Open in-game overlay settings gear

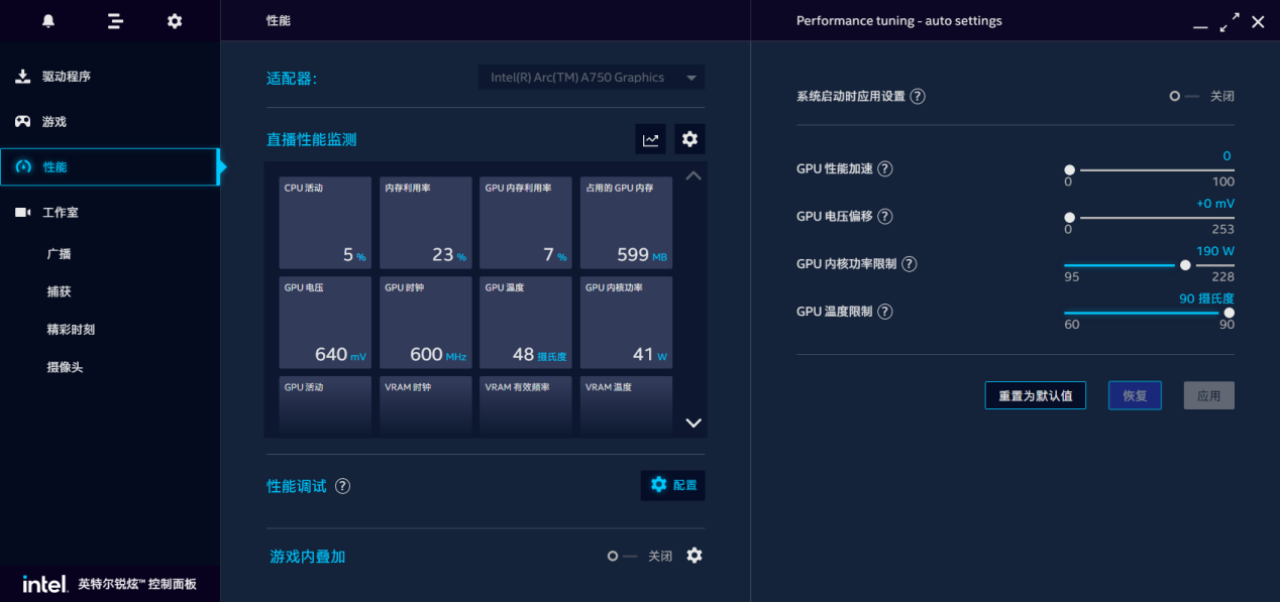click(x=694, y=556)
